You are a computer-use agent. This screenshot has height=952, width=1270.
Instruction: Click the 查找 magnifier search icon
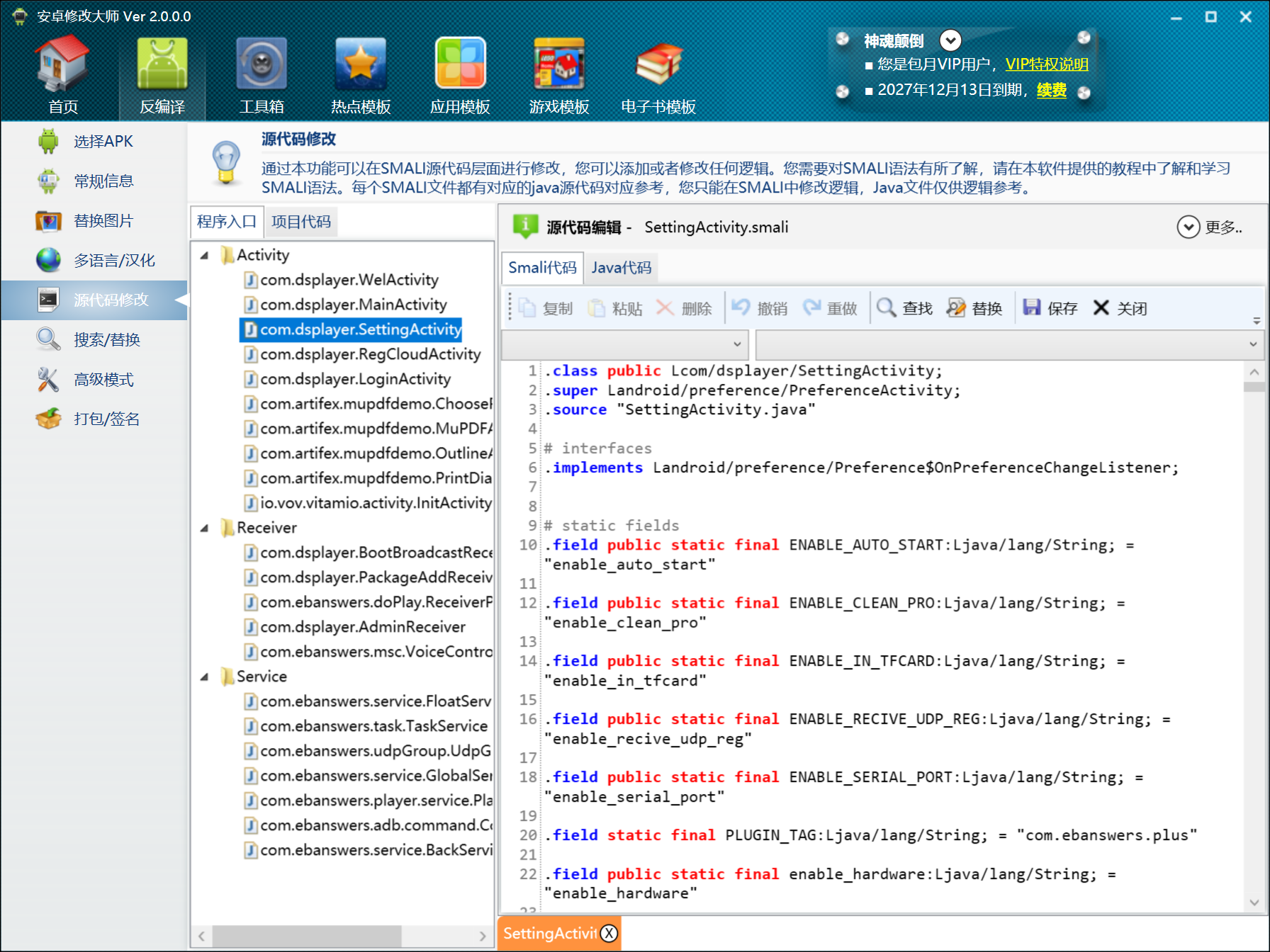[x=886, y=307]
